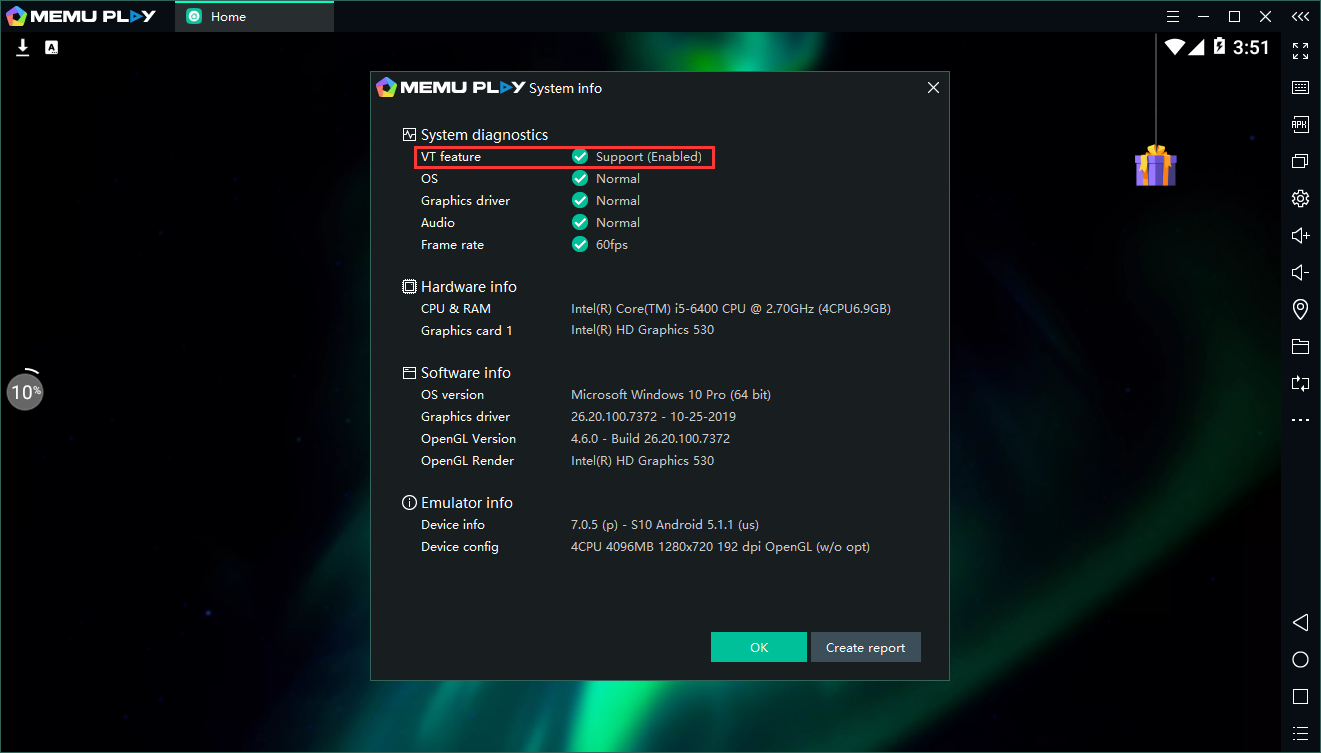
Task: Click the Create report button
Action: [x=865, y=647]
